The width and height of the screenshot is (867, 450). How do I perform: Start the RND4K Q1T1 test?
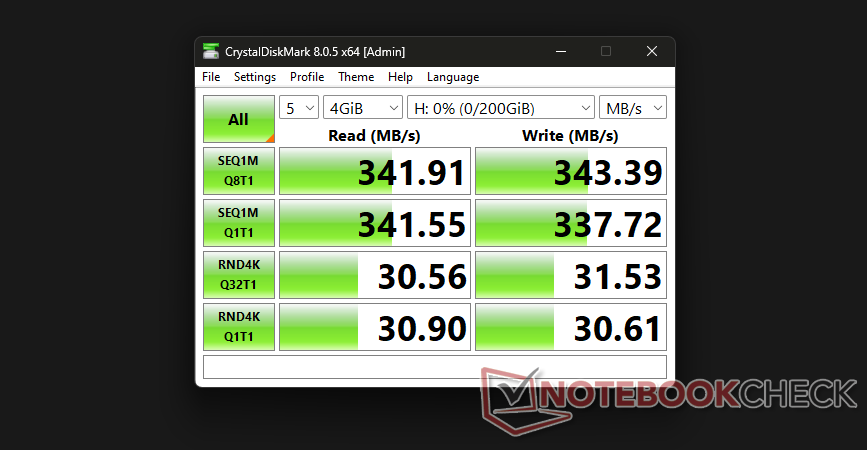click(x=238, y=328)
